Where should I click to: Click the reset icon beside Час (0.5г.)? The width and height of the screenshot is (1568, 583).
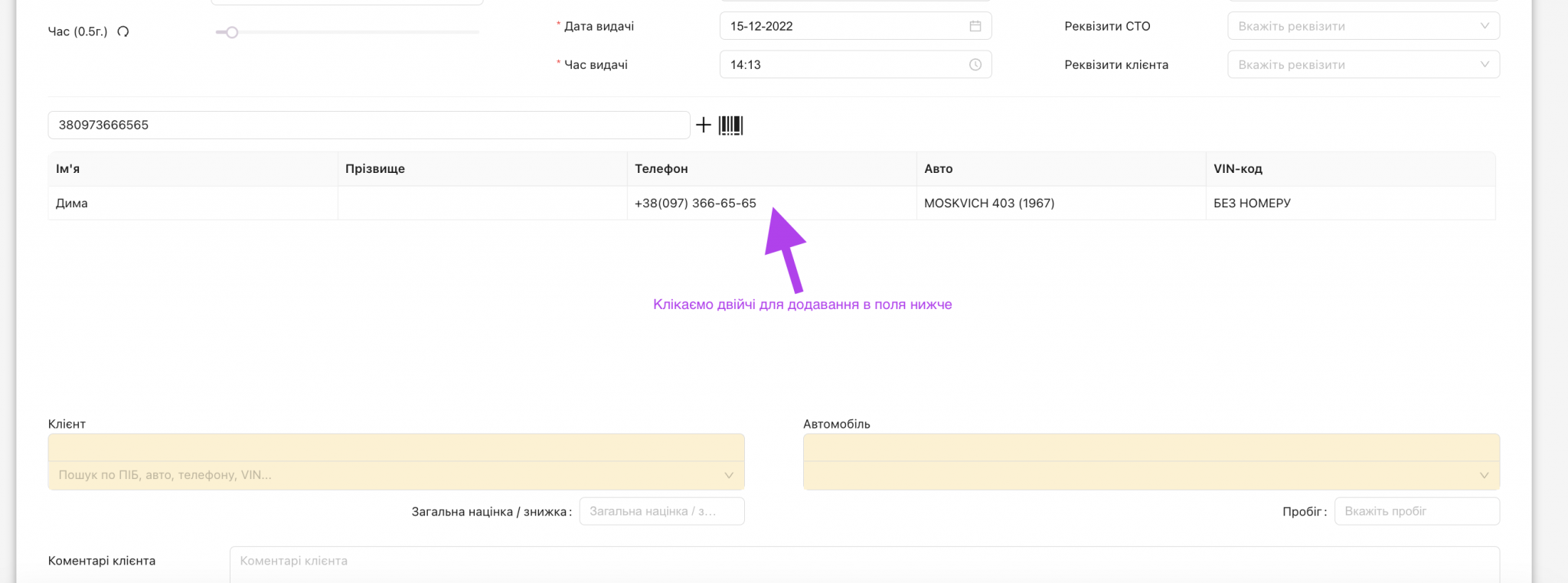coord(123,31)
